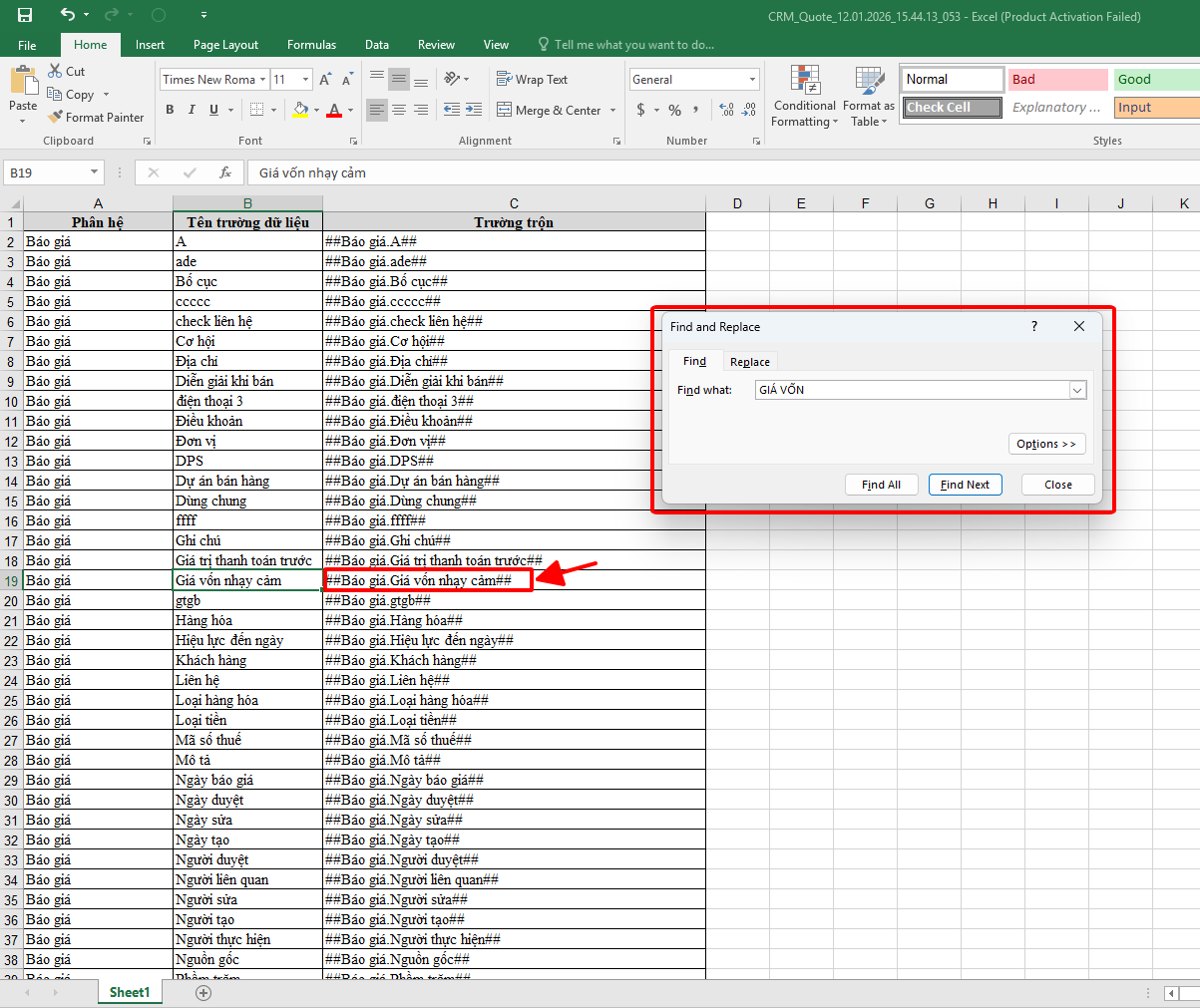Toggle Italic formatting
This screenshot has width=1200, height=1008.
192,110
